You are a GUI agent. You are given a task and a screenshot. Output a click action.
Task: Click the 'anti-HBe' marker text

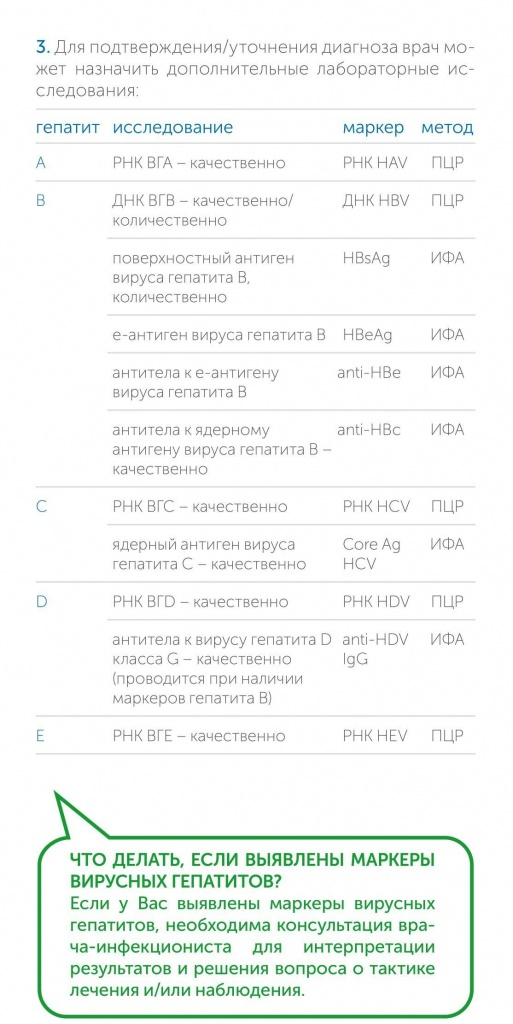[369, 373]
